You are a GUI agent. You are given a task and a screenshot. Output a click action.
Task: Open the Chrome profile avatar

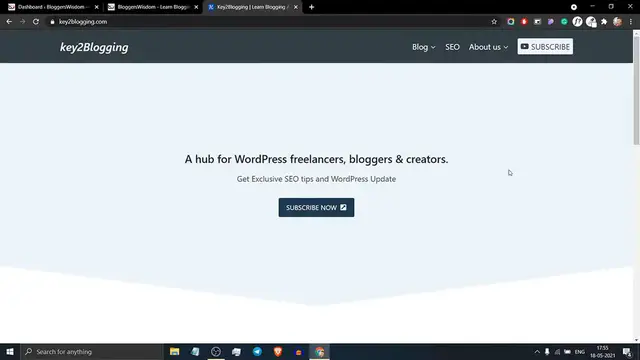click(x=618, y=22)
